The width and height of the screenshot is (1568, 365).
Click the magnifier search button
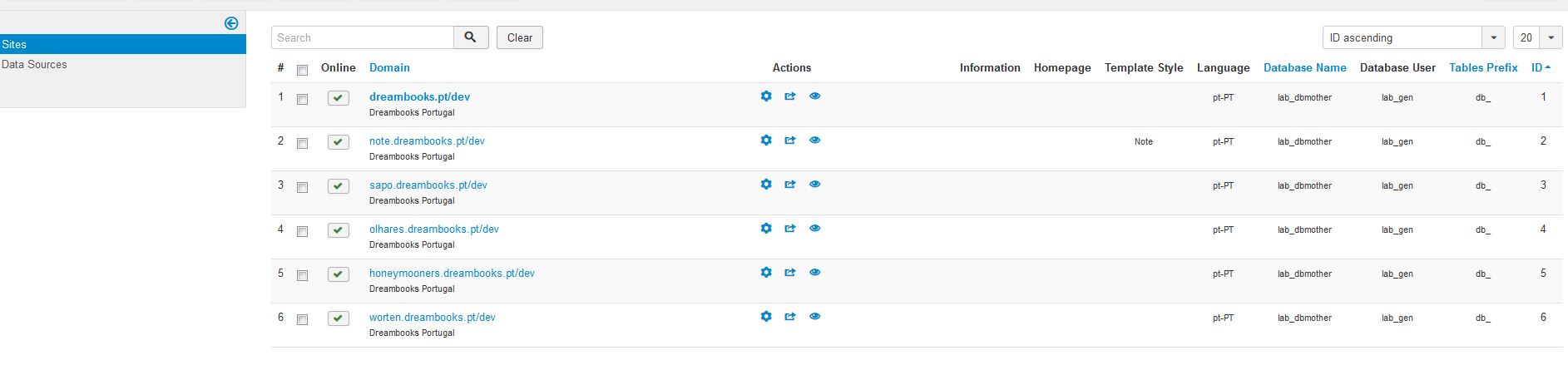pos(471,37)
